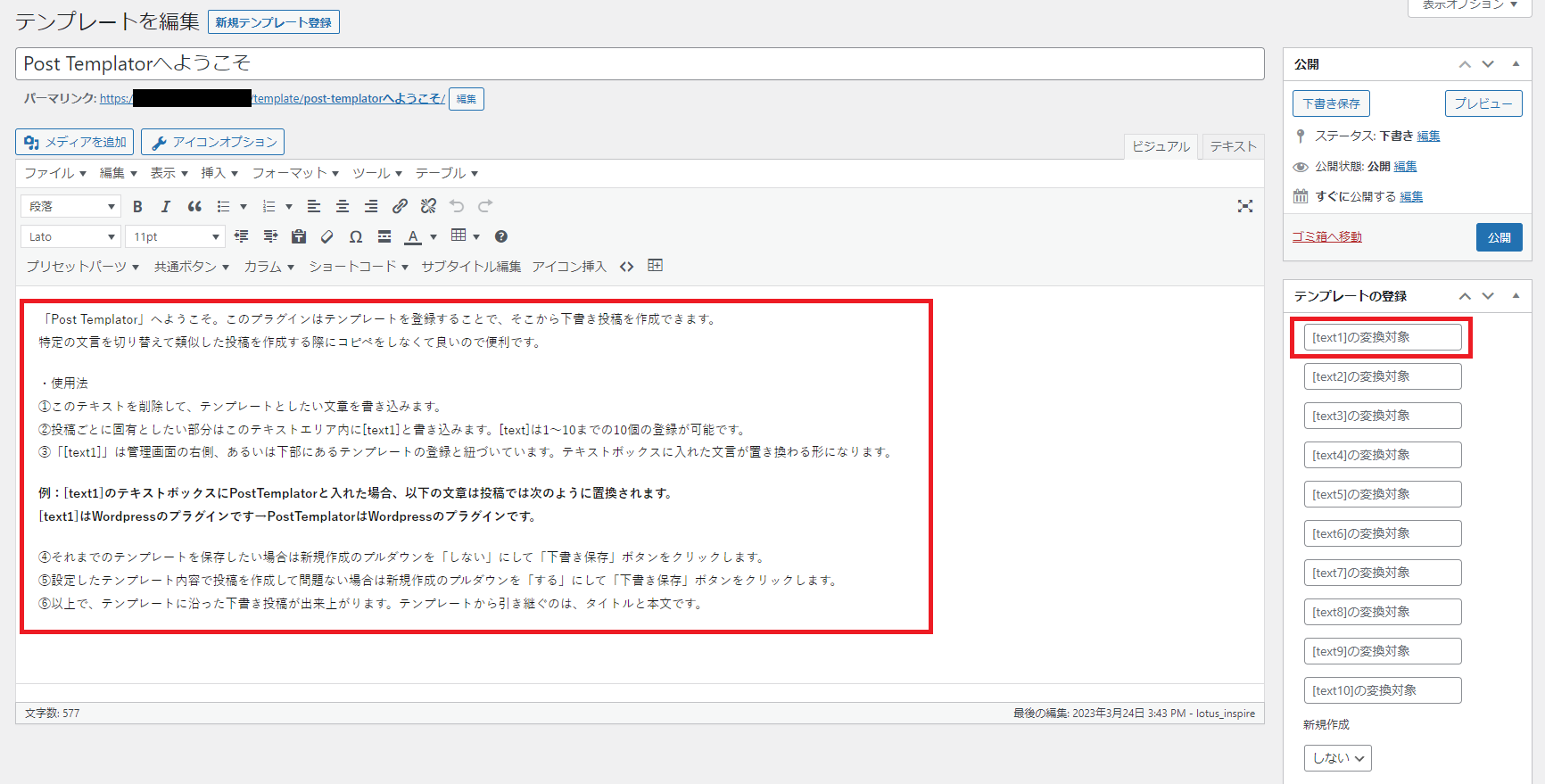
Task: Open the フォーマット menu
Action: (295, 173)
